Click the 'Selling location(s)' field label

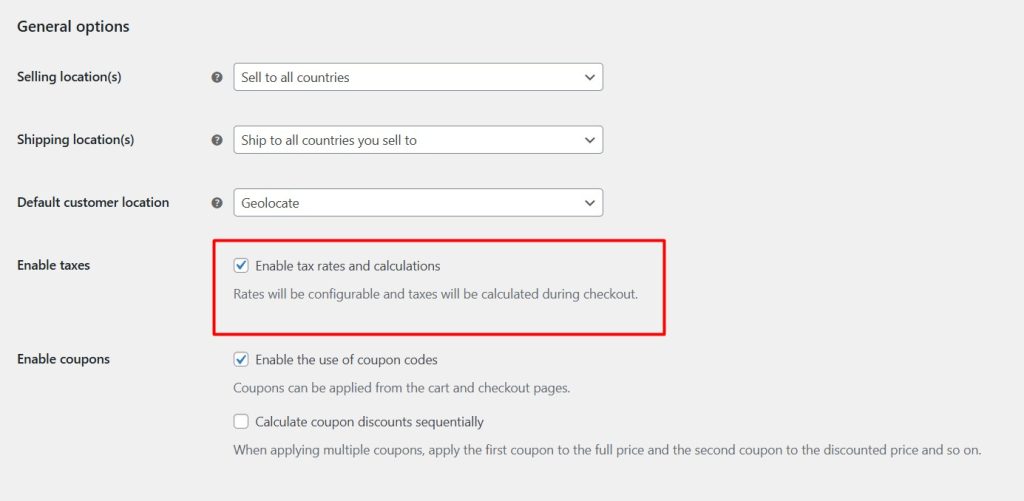69,77
